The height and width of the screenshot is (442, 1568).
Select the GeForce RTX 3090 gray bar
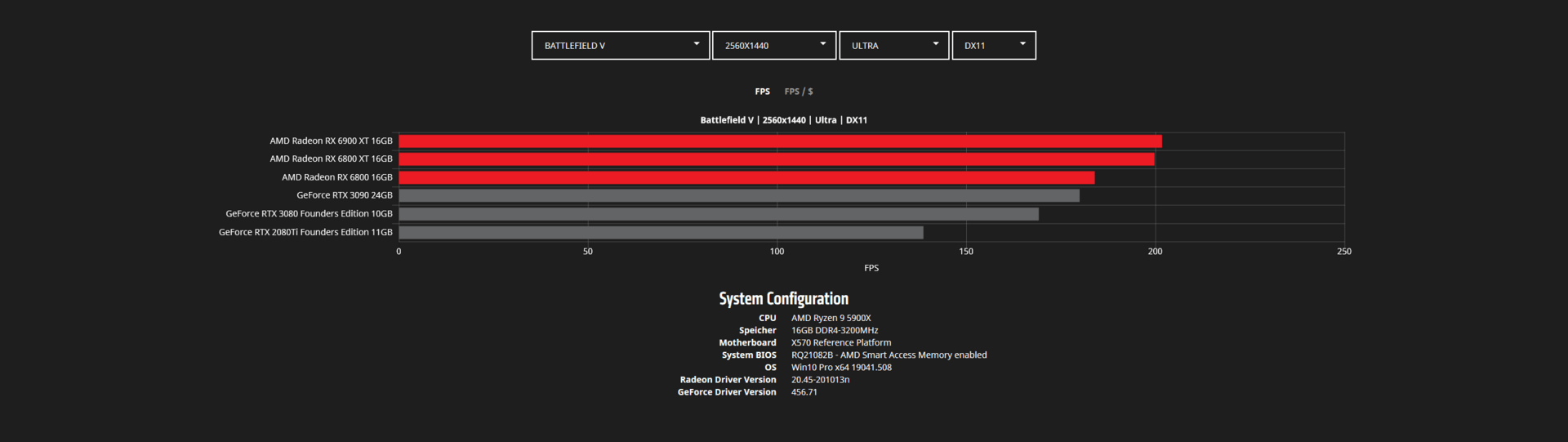pyautogui.click(x=739, y=195)
